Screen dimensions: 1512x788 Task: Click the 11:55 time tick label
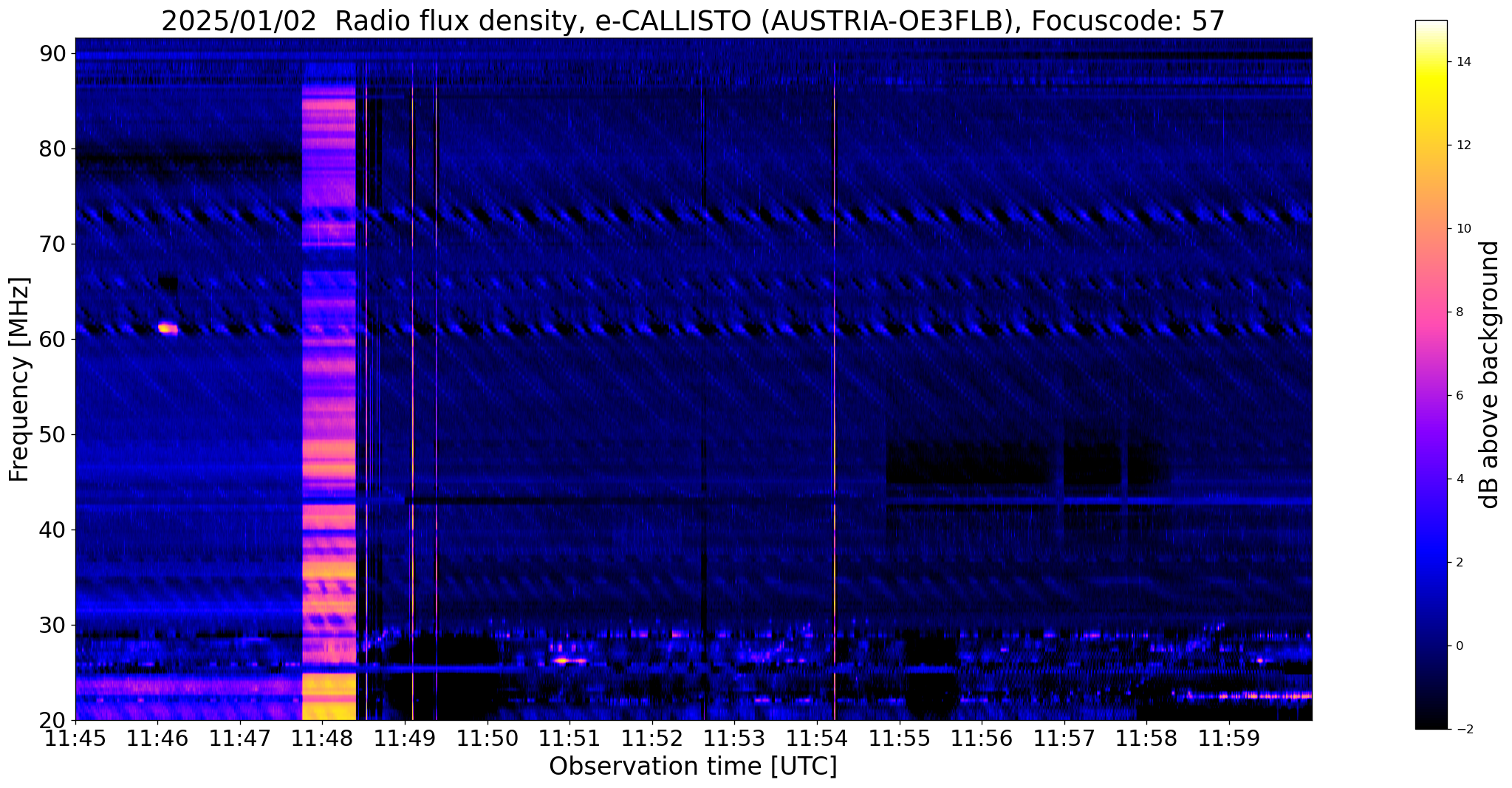tap(900, 738)
